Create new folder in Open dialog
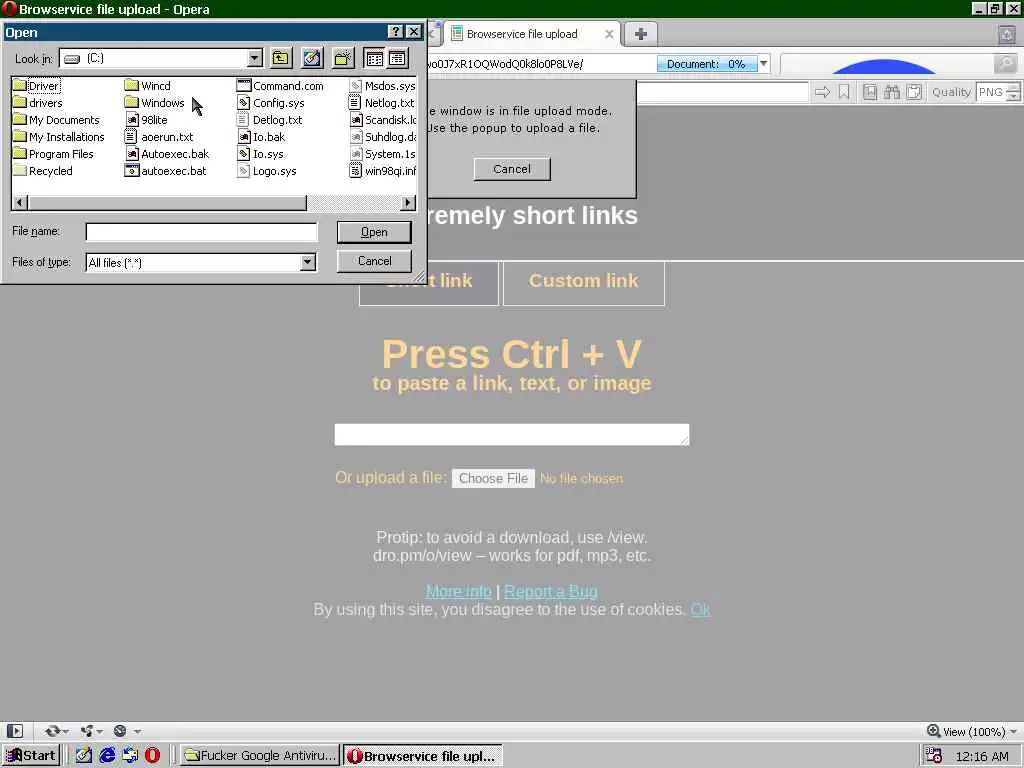1024x768 pixels. click(x=343, y=58)
